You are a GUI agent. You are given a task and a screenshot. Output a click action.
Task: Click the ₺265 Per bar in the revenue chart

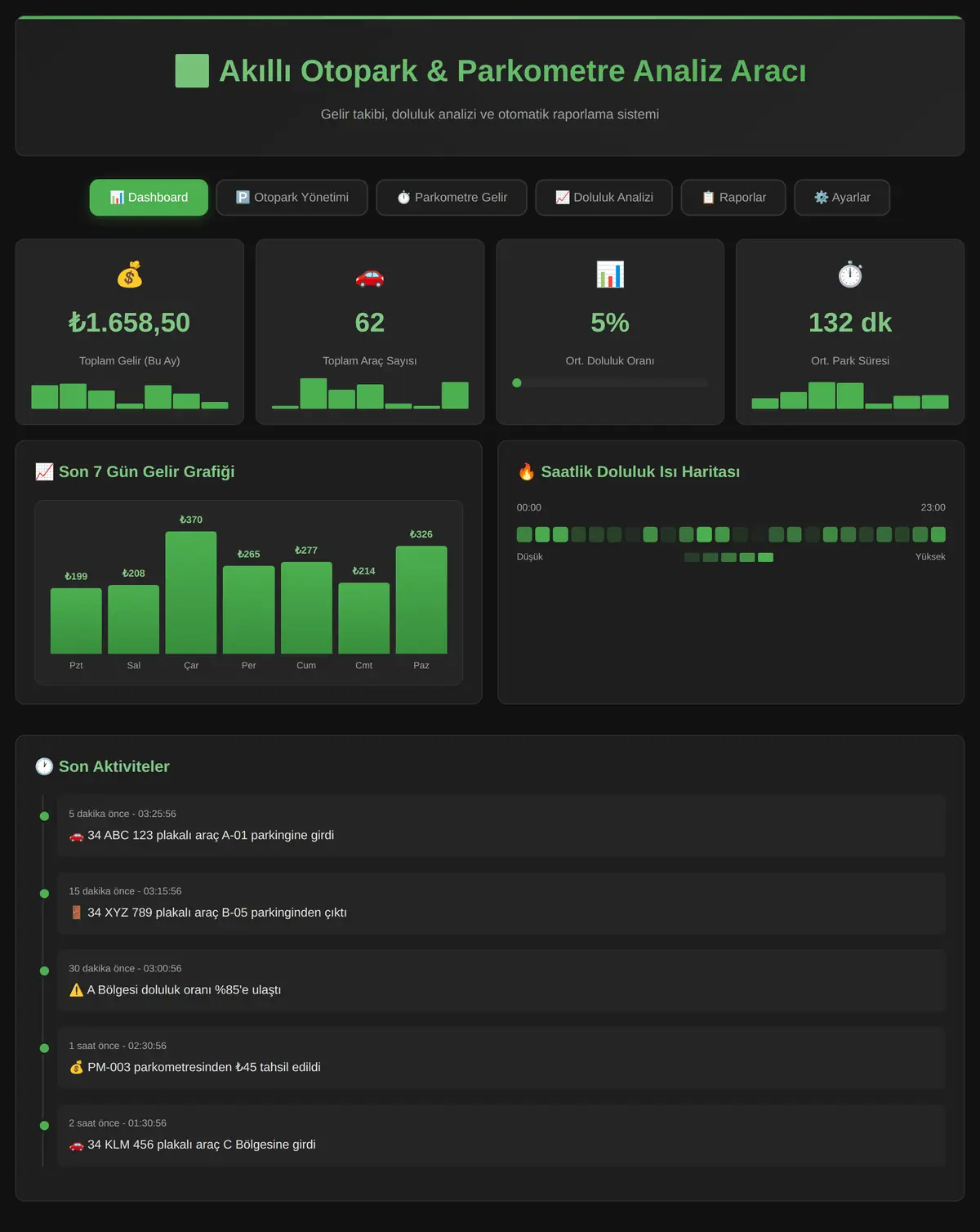(x=249, y=609)
